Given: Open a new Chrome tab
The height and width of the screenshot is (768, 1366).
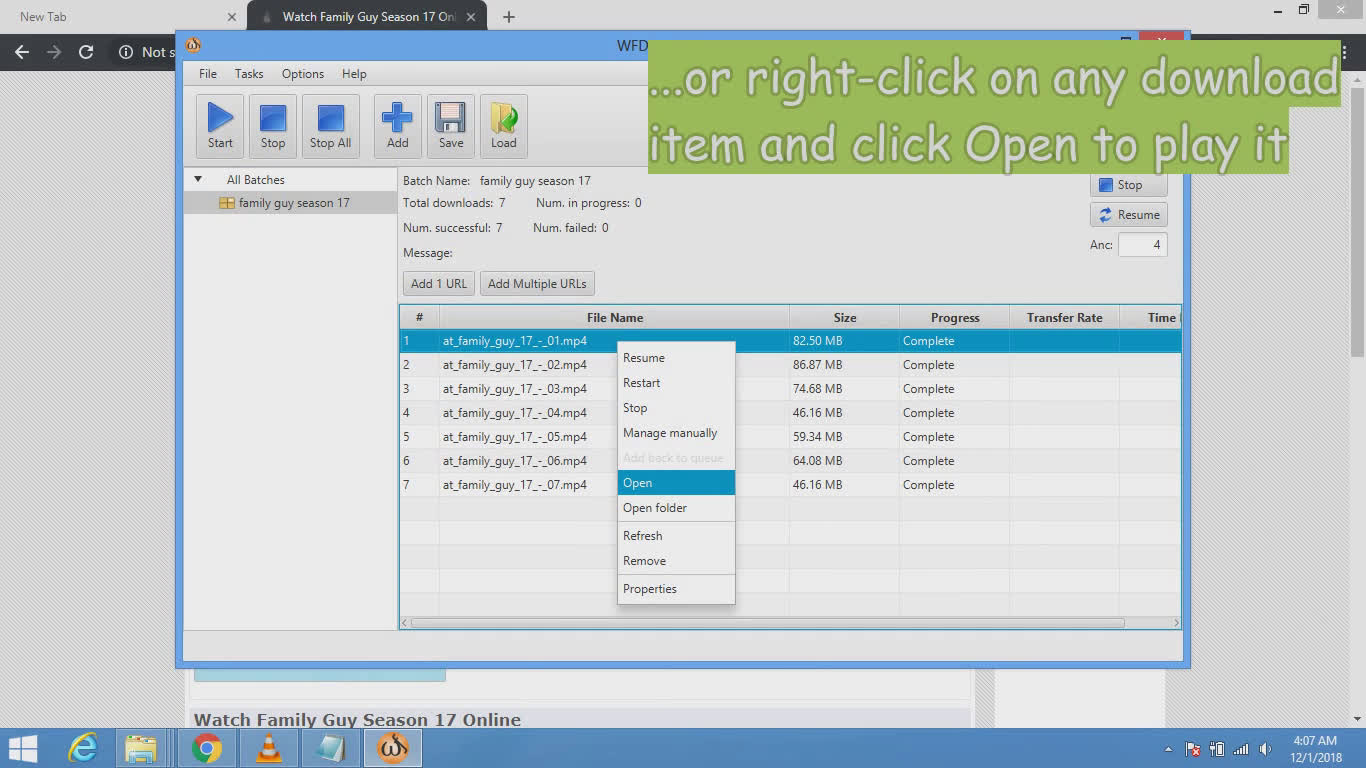Looking at the screenshot, I should coord(508,17).
